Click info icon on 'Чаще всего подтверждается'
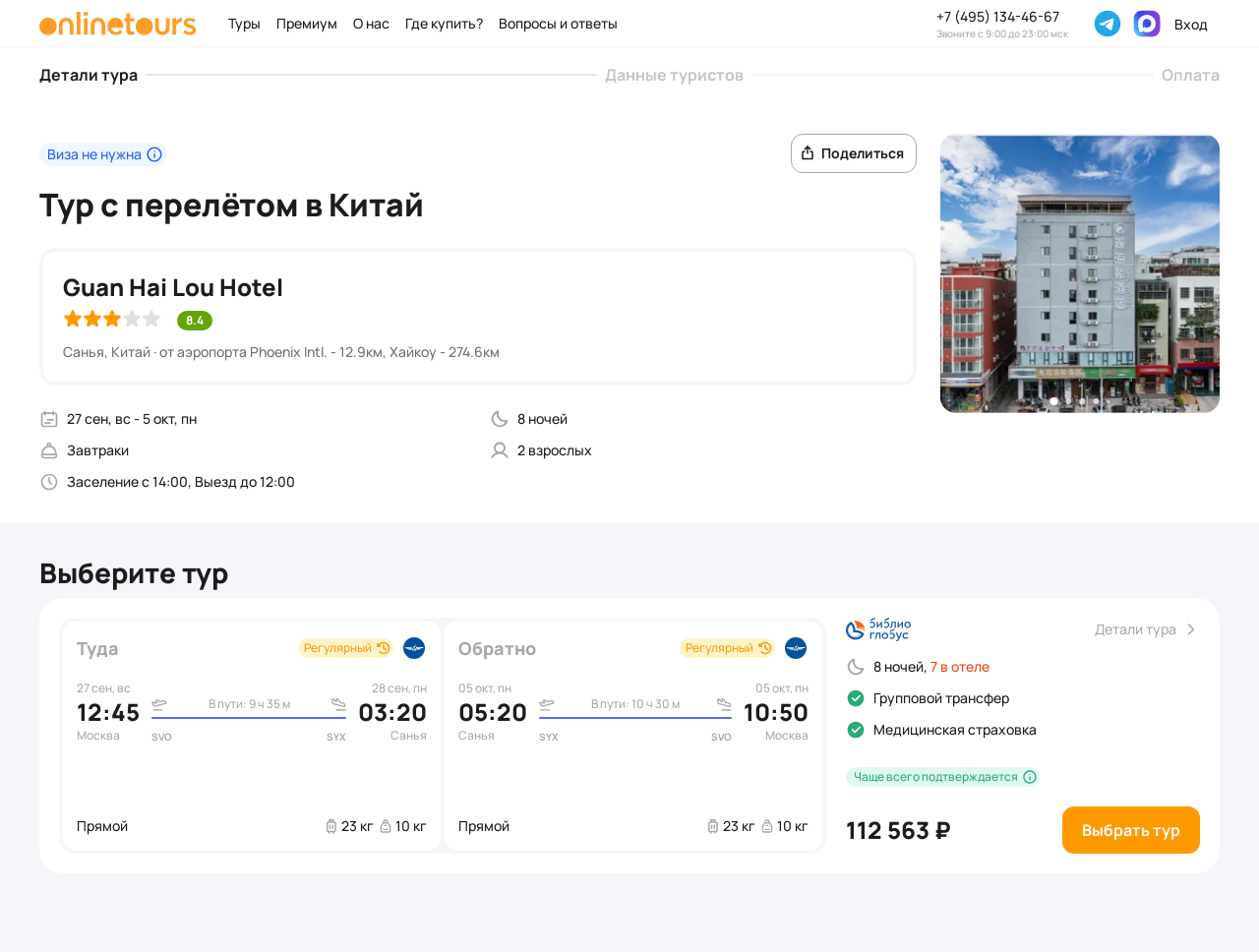The width and height of the screenshot is (1259, 952). [x=1030, y=777]
